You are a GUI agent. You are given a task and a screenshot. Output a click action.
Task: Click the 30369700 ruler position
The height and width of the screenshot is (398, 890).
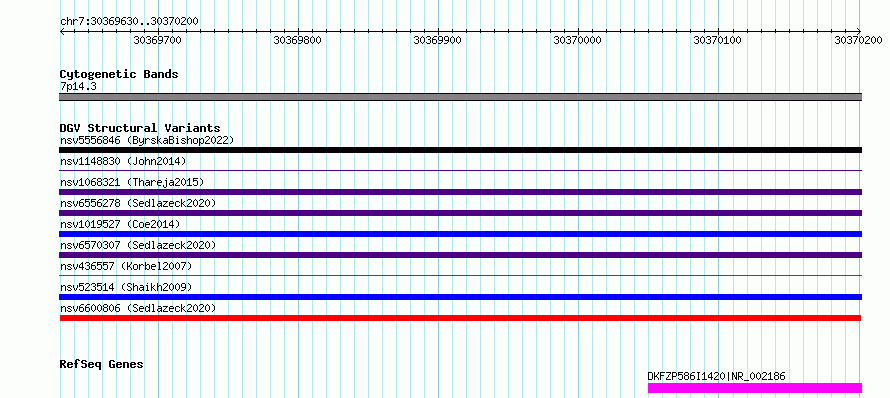[x=157, y=40]
